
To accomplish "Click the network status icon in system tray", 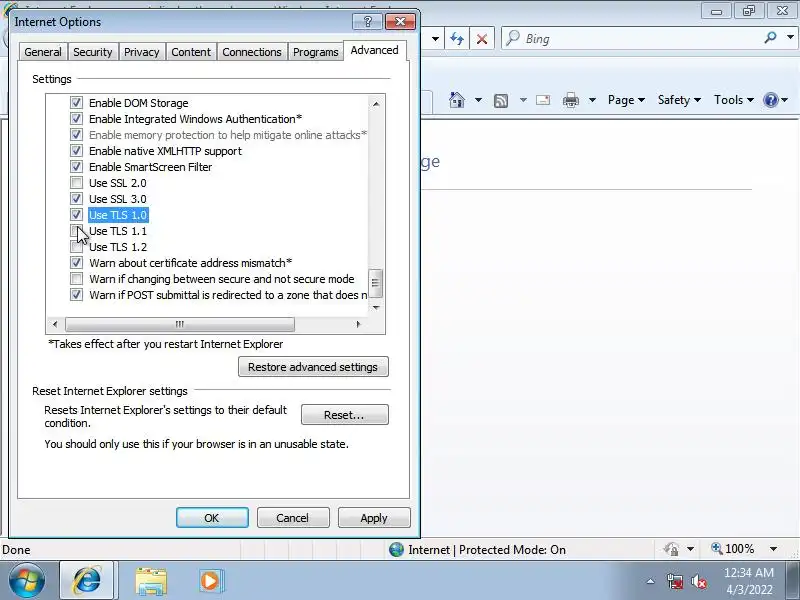I will pyautogui.click(x=674, y=581).
